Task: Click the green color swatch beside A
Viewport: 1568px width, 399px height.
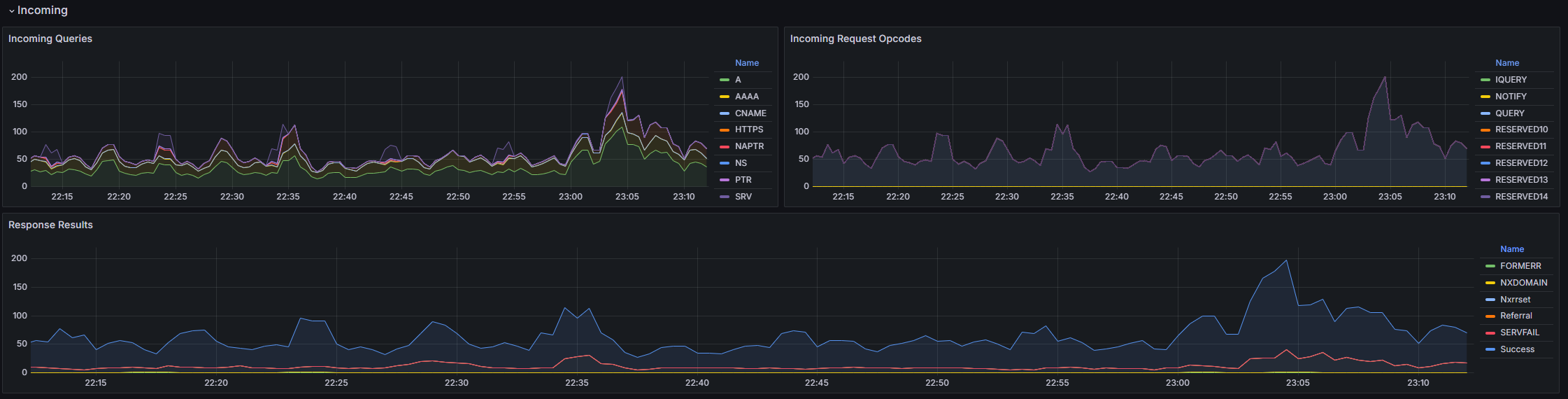Action: (x=725, y=80)
